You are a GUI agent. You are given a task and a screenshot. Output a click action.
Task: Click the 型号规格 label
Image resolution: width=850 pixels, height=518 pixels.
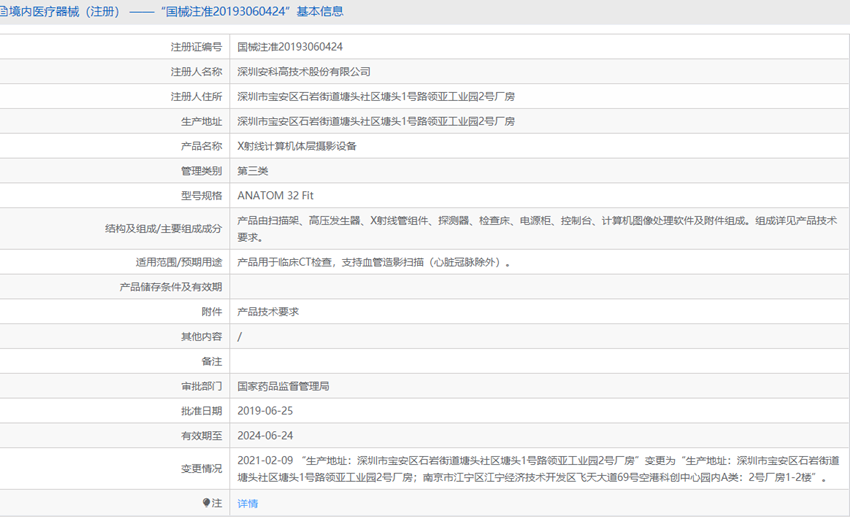201,196
